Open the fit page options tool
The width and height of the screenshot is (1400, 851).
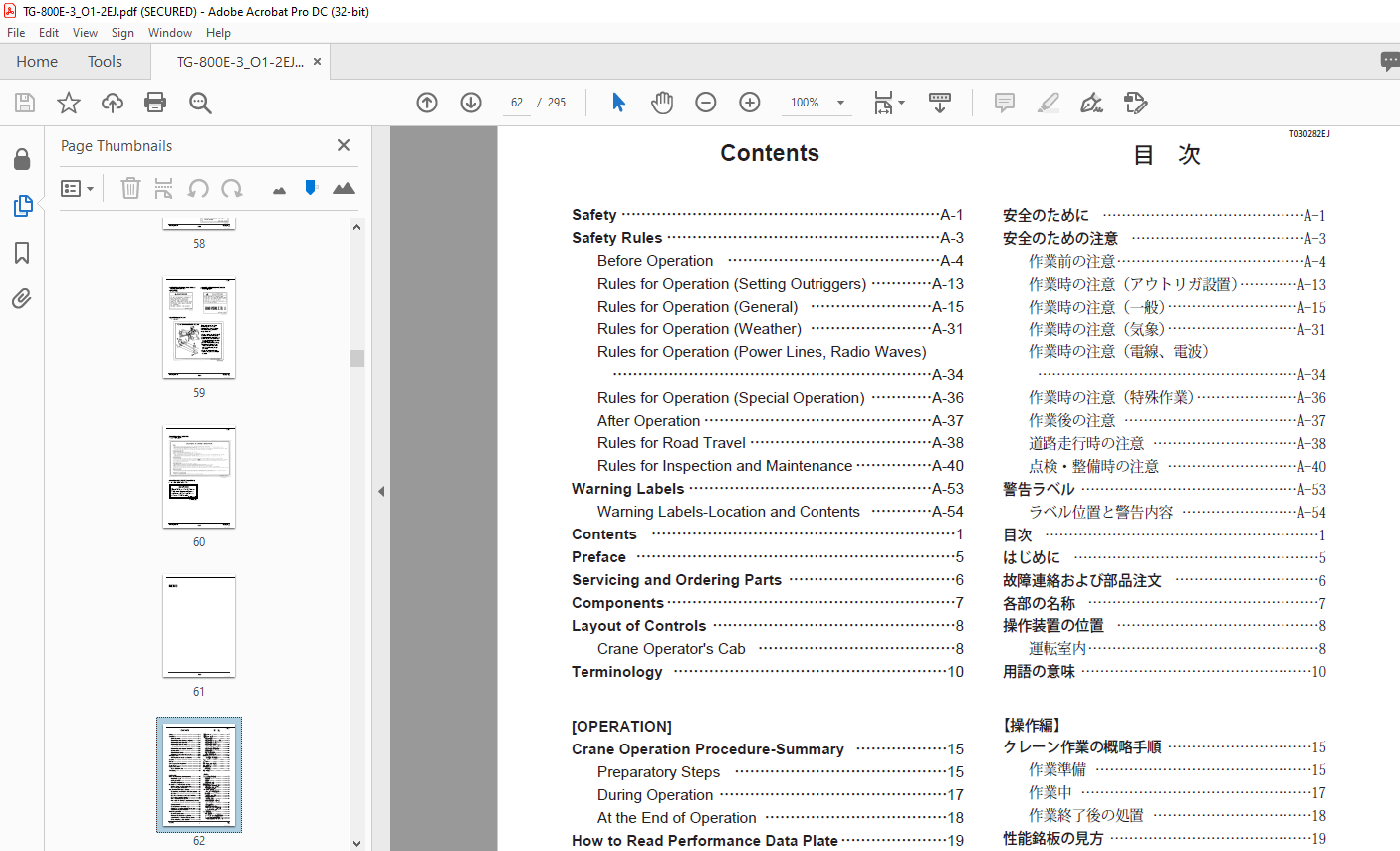(888, 103)
